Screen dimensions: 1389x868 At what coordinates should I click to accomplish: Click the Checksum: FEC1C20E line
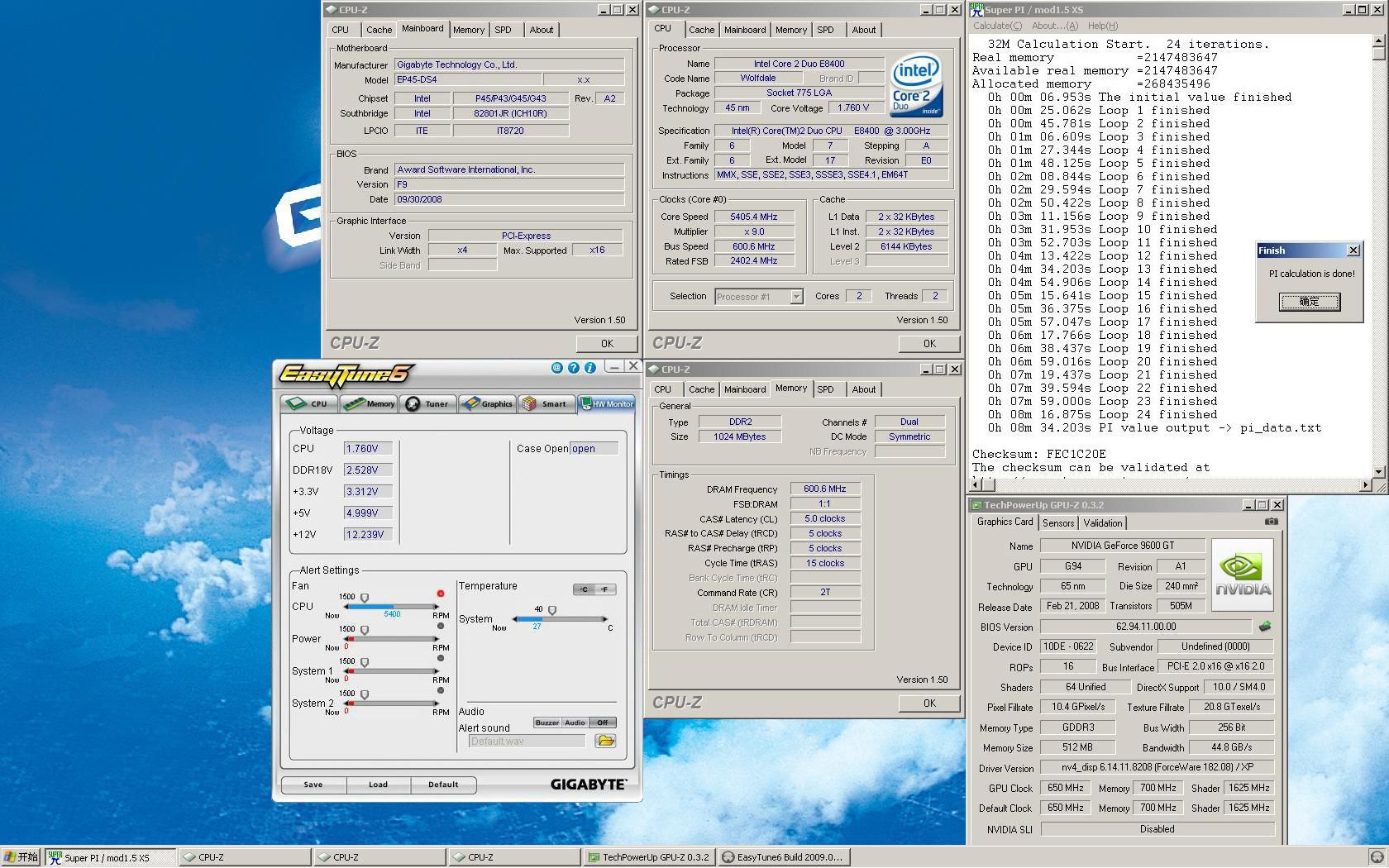point(1038,454)
